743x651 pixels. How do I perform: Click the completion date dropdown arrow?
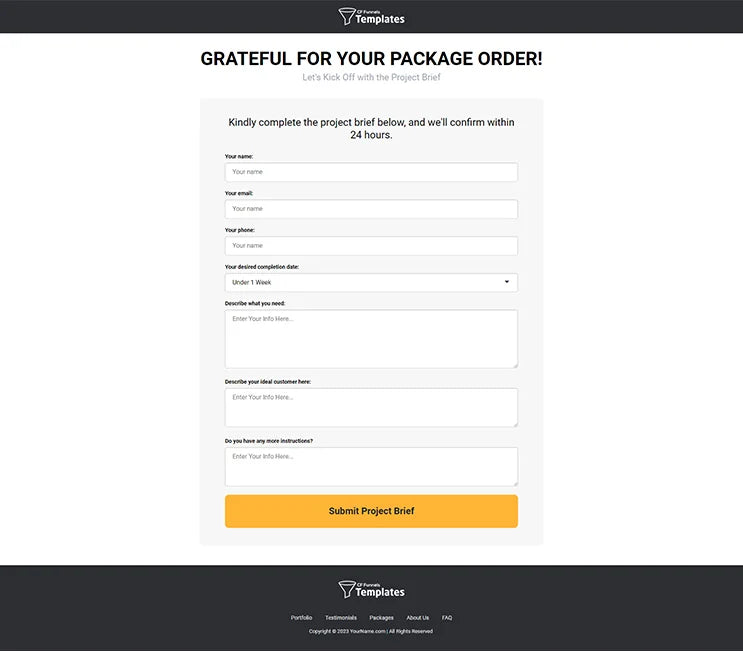point(506,282)
